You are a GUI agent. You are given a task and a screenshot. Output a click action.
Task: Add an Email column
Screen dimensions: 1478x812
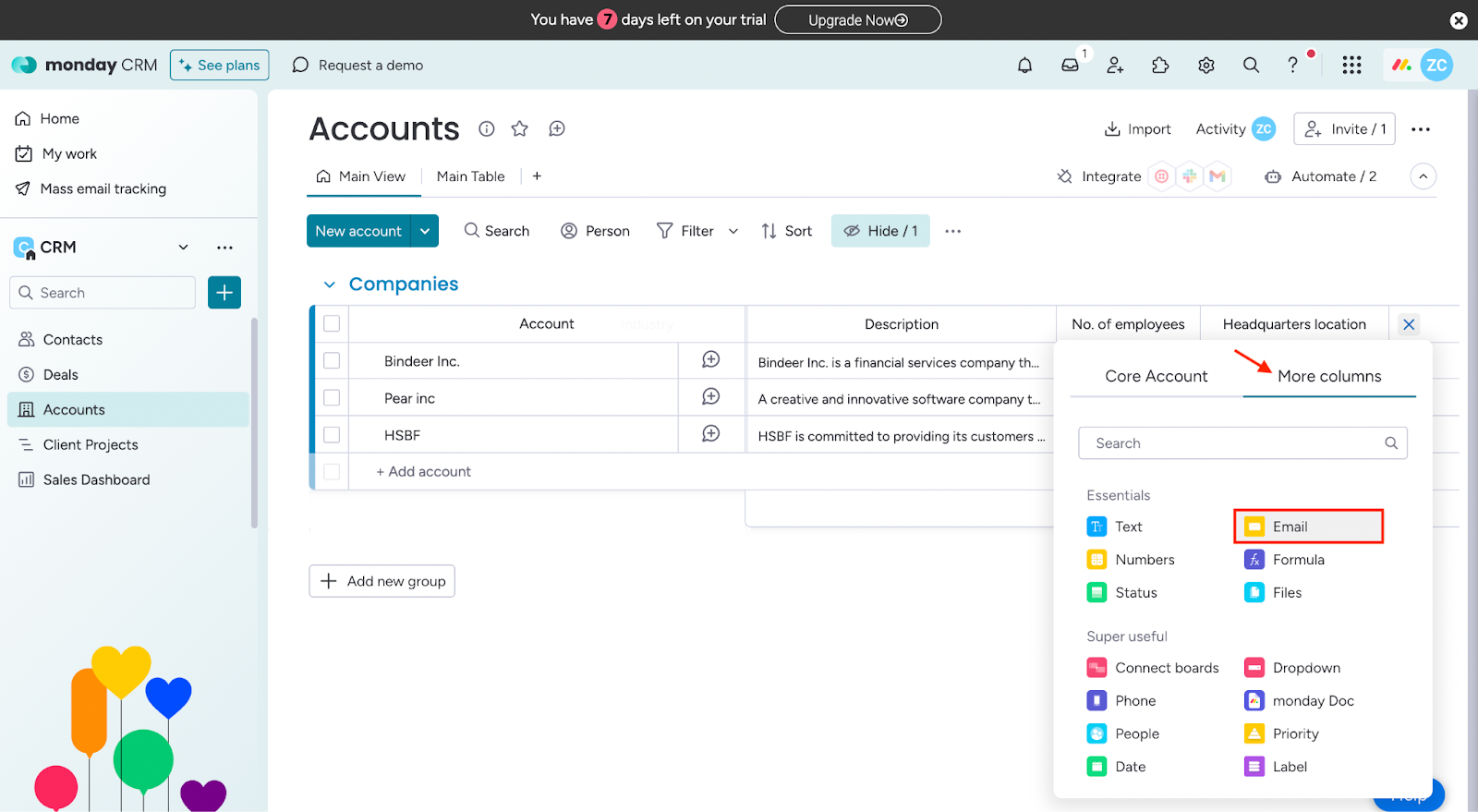pyautogui.click(x=1308, y=527)
